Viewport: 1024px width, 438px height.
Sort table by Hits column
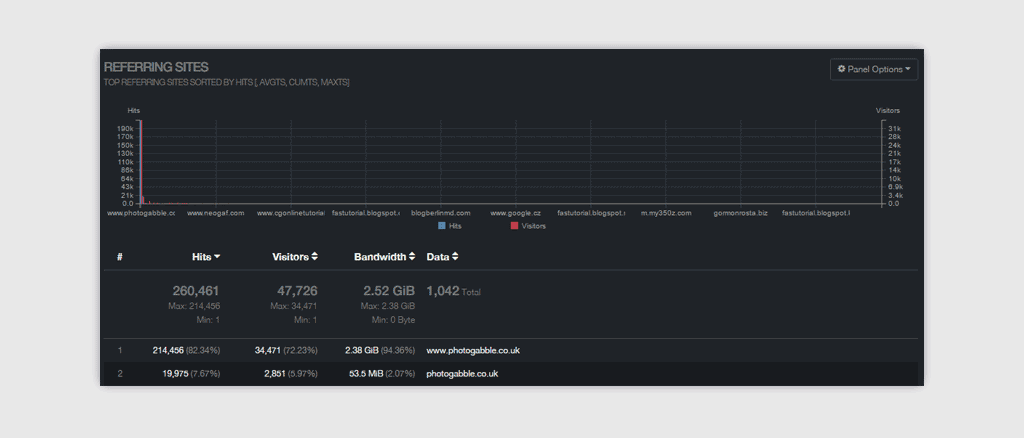coord(206,257)
